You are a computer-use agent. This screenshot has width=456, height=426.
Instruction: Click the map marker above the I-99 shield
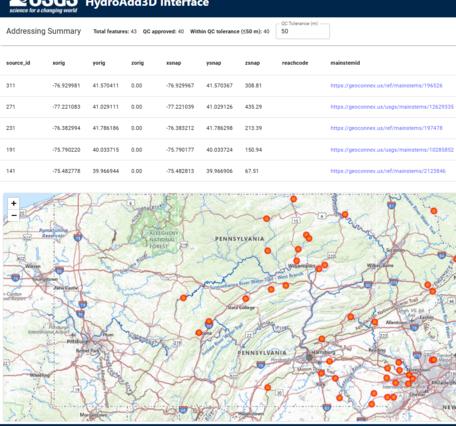[209, 321]
